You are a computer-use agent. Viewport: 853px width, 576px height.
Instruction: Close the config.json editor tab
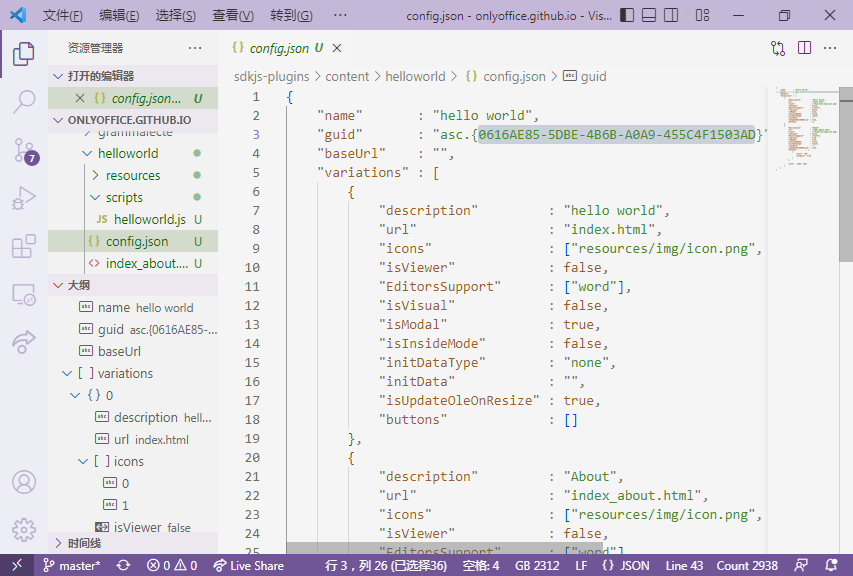pyautogui.click(x=337, y=48)
